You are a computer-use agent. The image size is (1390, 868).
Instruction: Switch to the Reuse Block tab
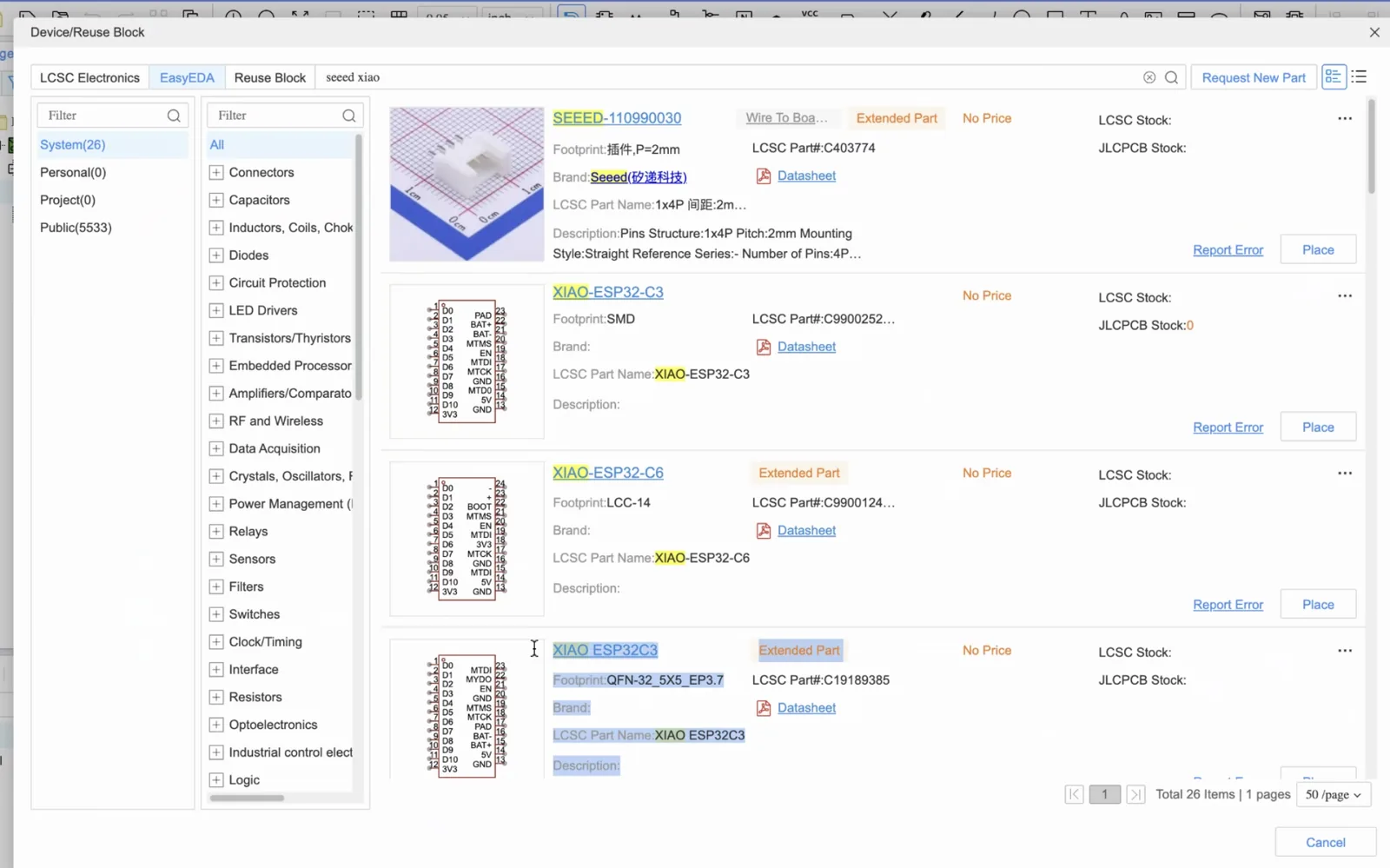pos(270,77)
